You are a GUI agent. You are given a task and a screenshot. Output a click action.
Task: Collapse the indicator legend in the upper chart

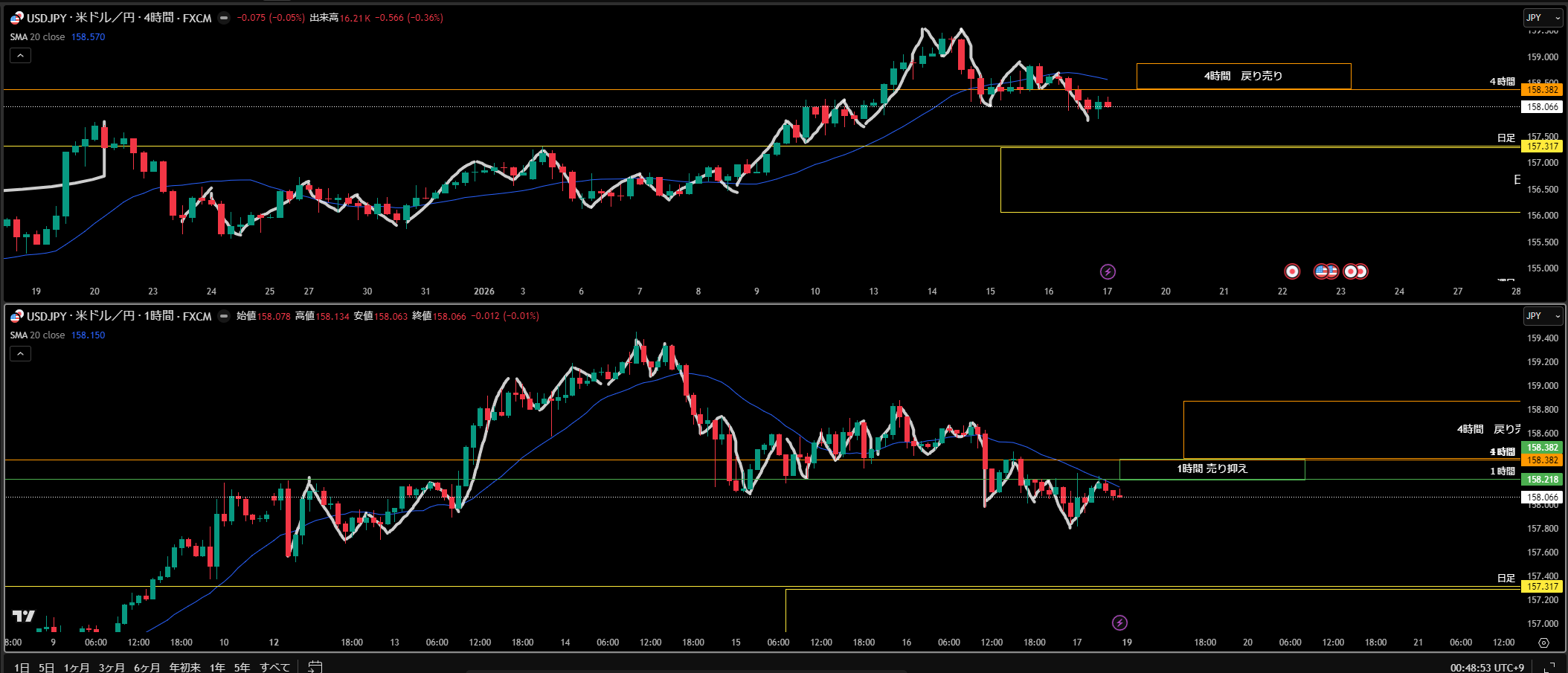tap(20, 56)
